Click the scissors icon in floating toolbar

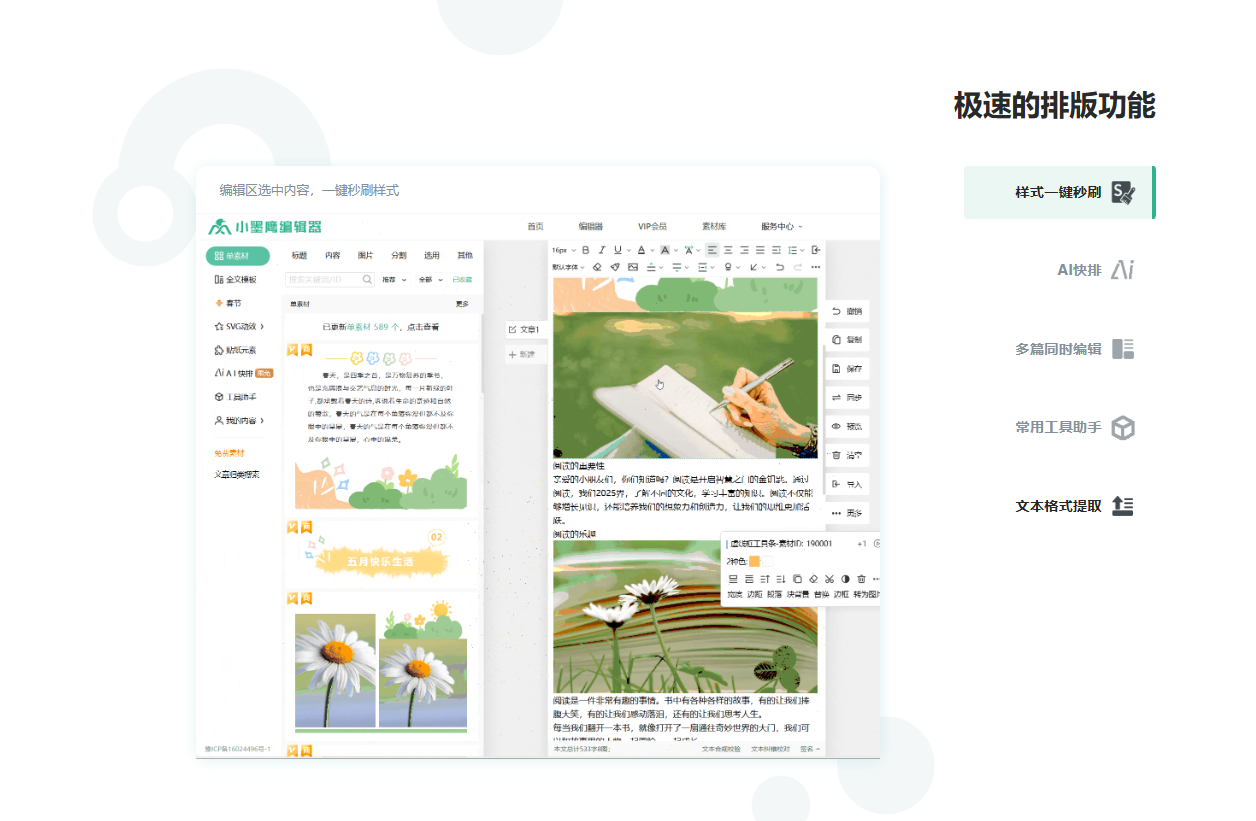pyautogui.click(x=829, y=579)
